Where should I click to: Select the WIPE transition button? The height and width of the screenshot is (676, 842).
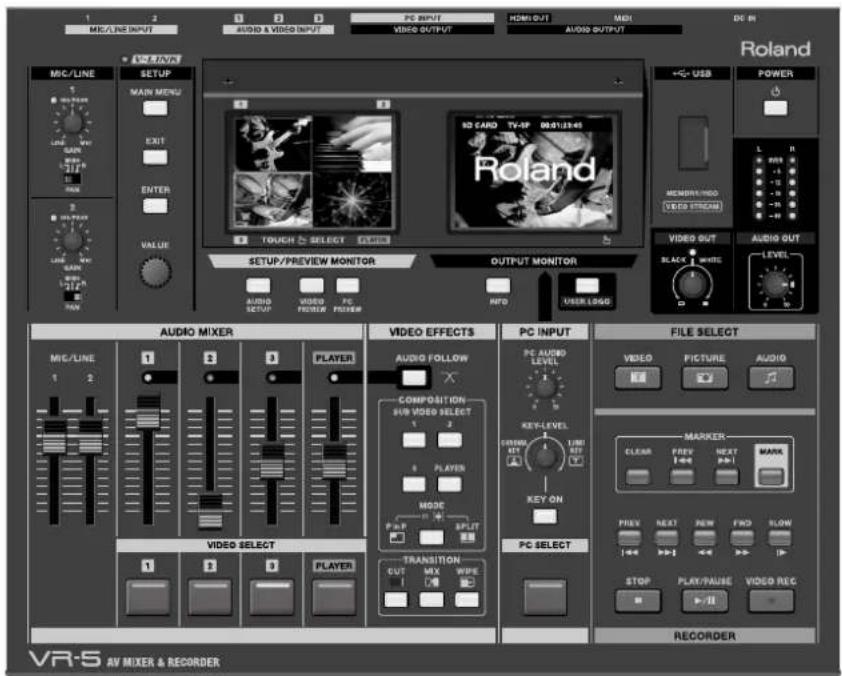click(x=467, y=599)
